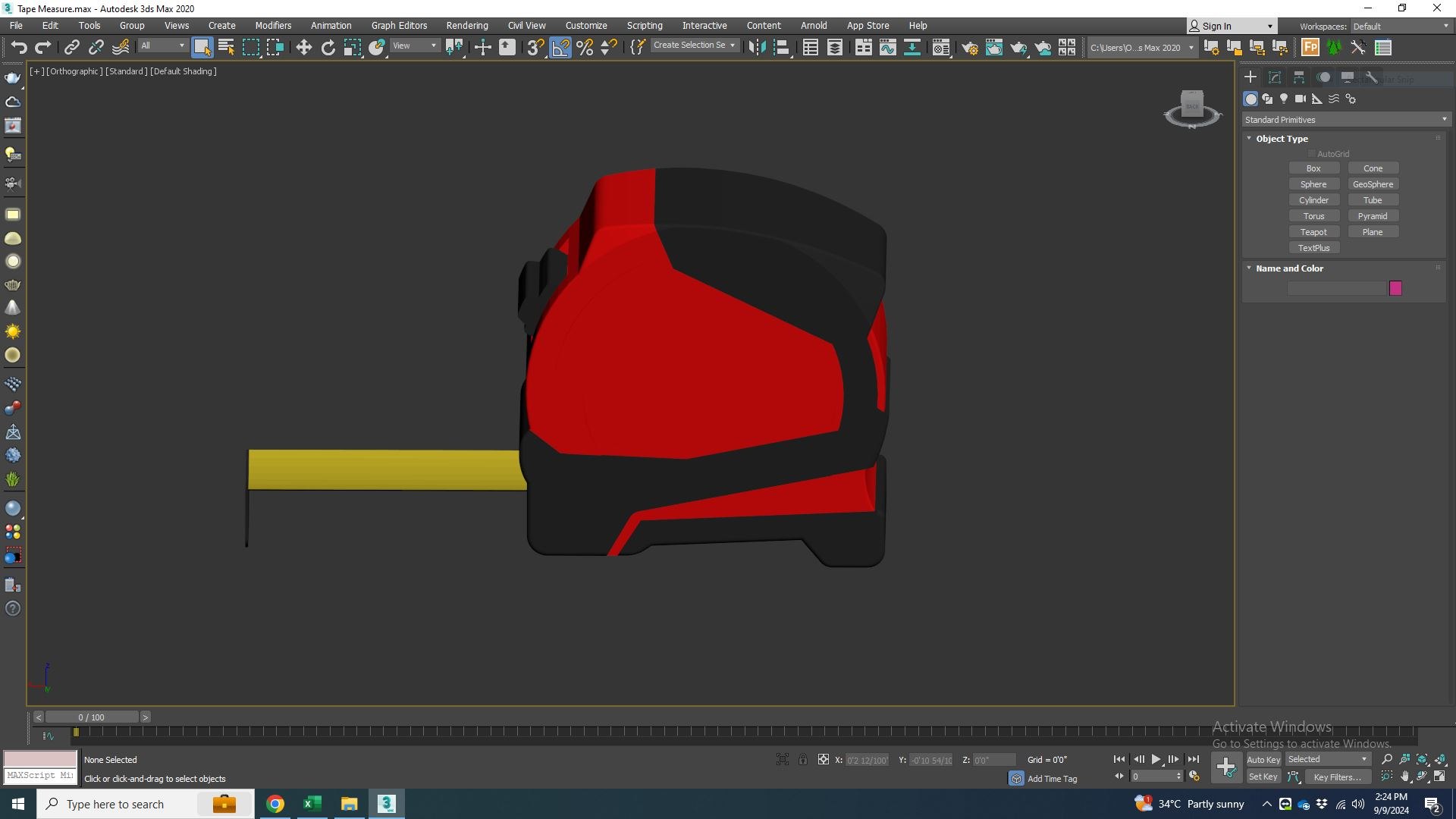This screenshot has width=1456, height=819.
Task: Click the magenta object color swatch
Action: coord(1395,288)
